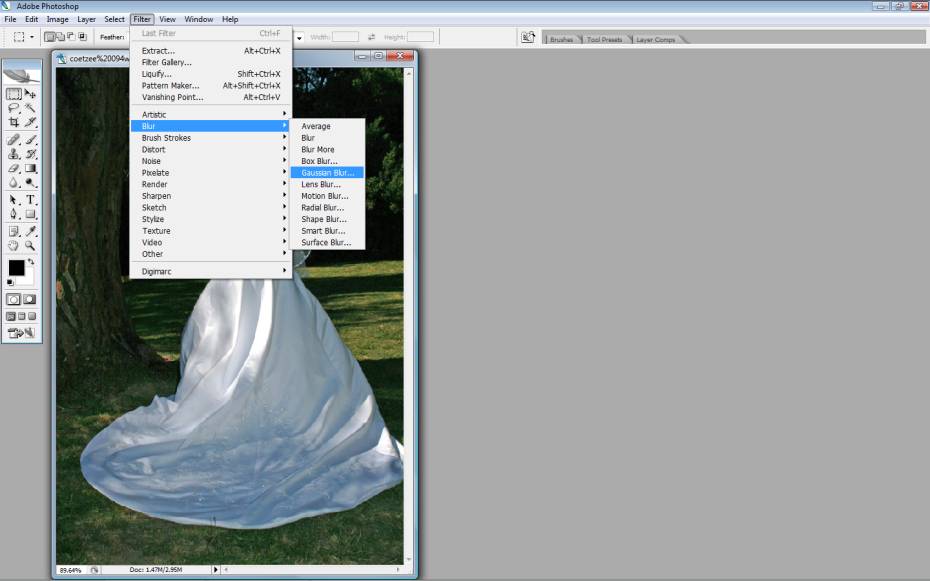
Task: Toggle Edit in Standard Mode
Action: tap(14, 299)
